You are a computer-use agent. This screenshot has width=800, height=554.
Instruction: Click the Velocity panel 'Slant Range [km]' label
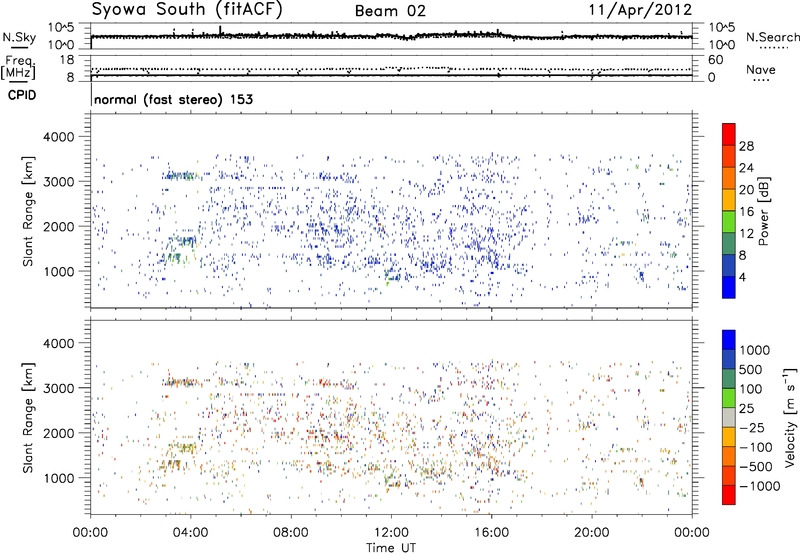tap(28, 417)
